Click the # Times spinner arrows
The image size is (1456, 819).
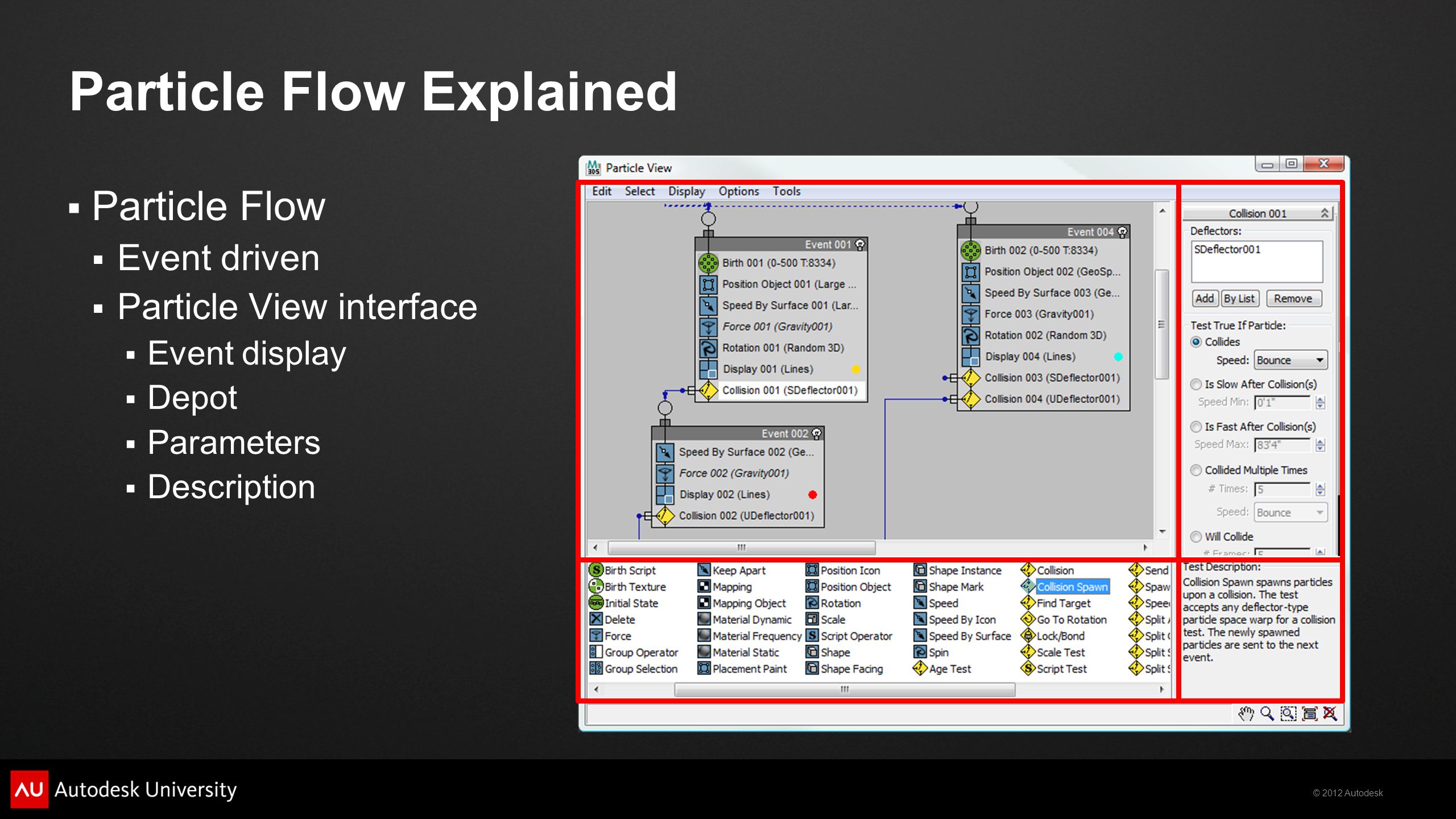coord(1321,489)
